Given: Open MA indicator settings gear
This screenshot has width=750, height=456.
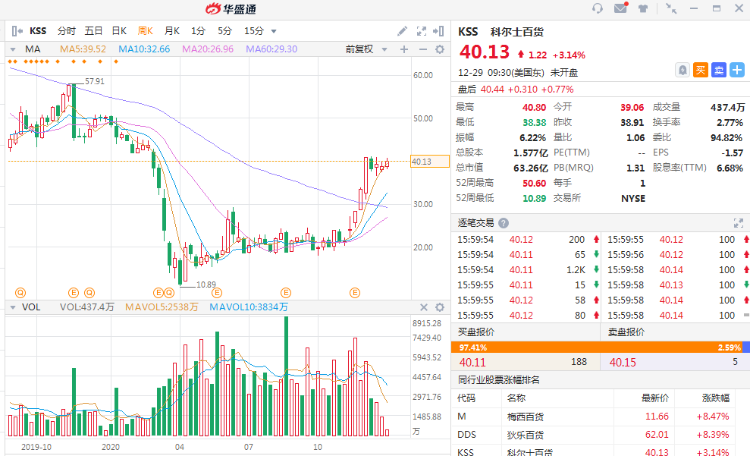Looking at the screenshot, I should [440, 49].
